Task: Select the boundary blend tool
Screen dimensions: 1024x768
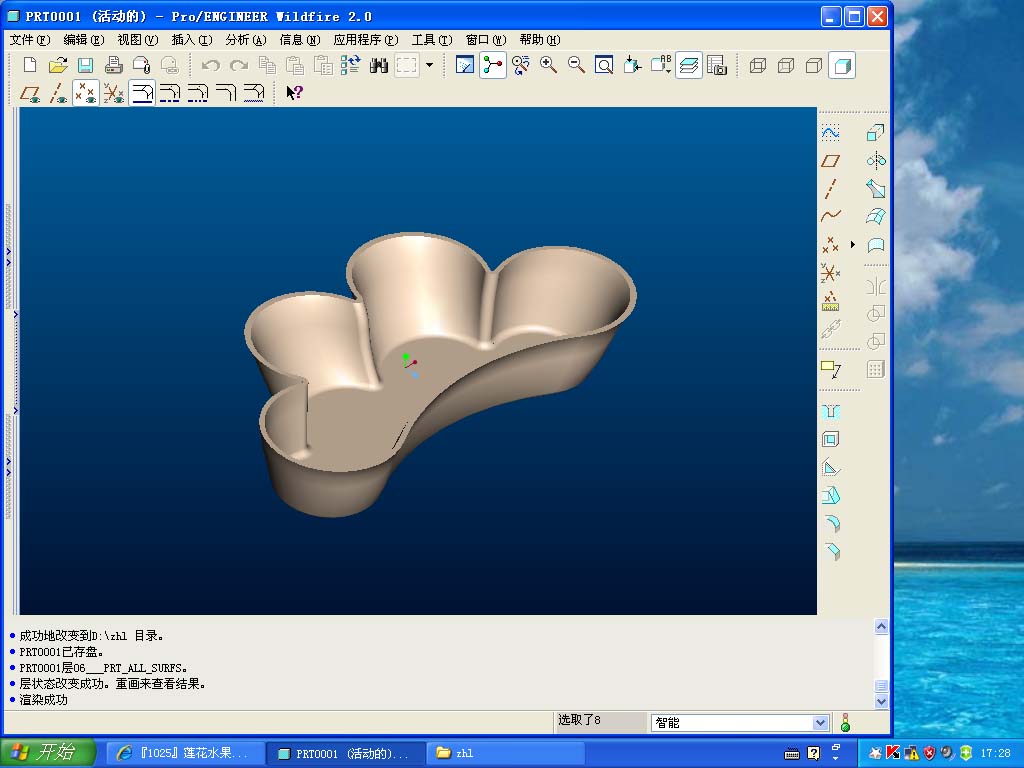Action: click(876, 216)
